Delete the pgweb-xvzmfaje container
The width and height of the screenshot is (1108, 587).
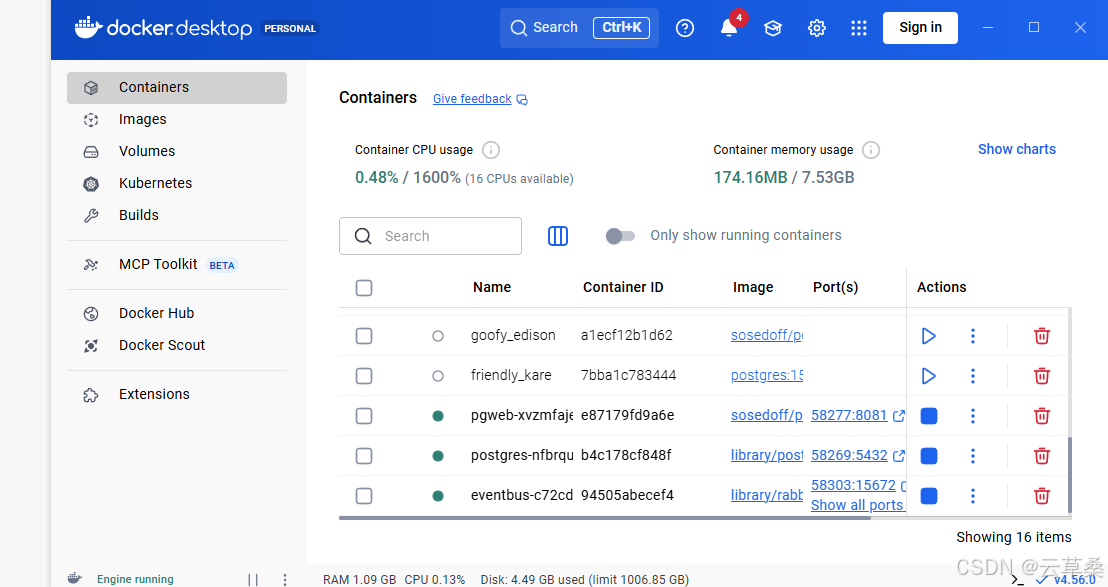click(x=1042, y=416)
